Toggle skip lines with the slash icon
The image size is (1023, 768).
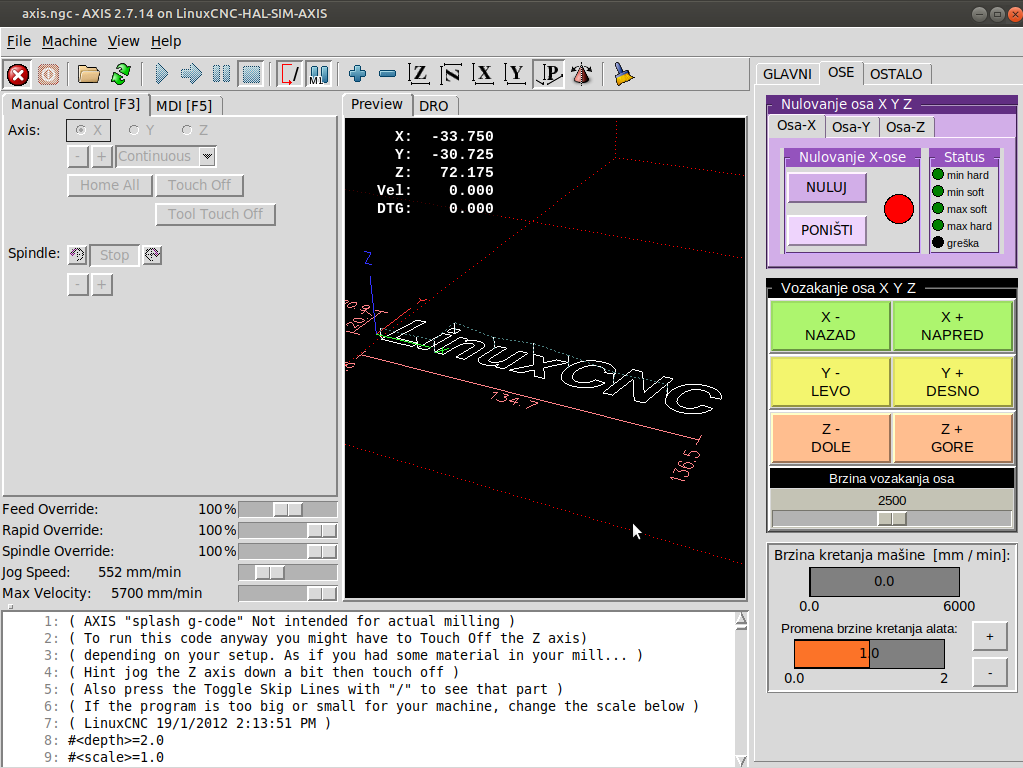(289, 74)
